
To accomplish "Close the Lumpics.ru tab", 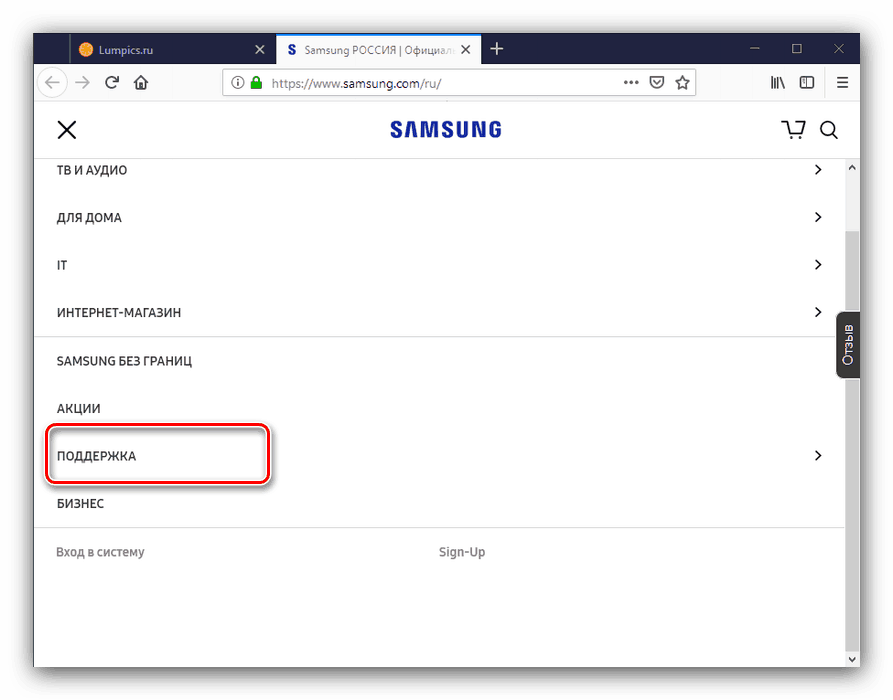I will coord(260,50).
